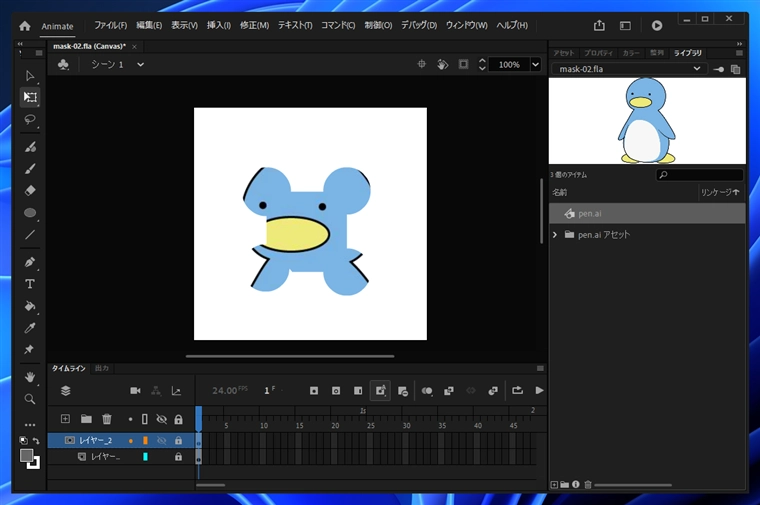Switch to the プロパティ panel tab

click(x=598, y=53)
